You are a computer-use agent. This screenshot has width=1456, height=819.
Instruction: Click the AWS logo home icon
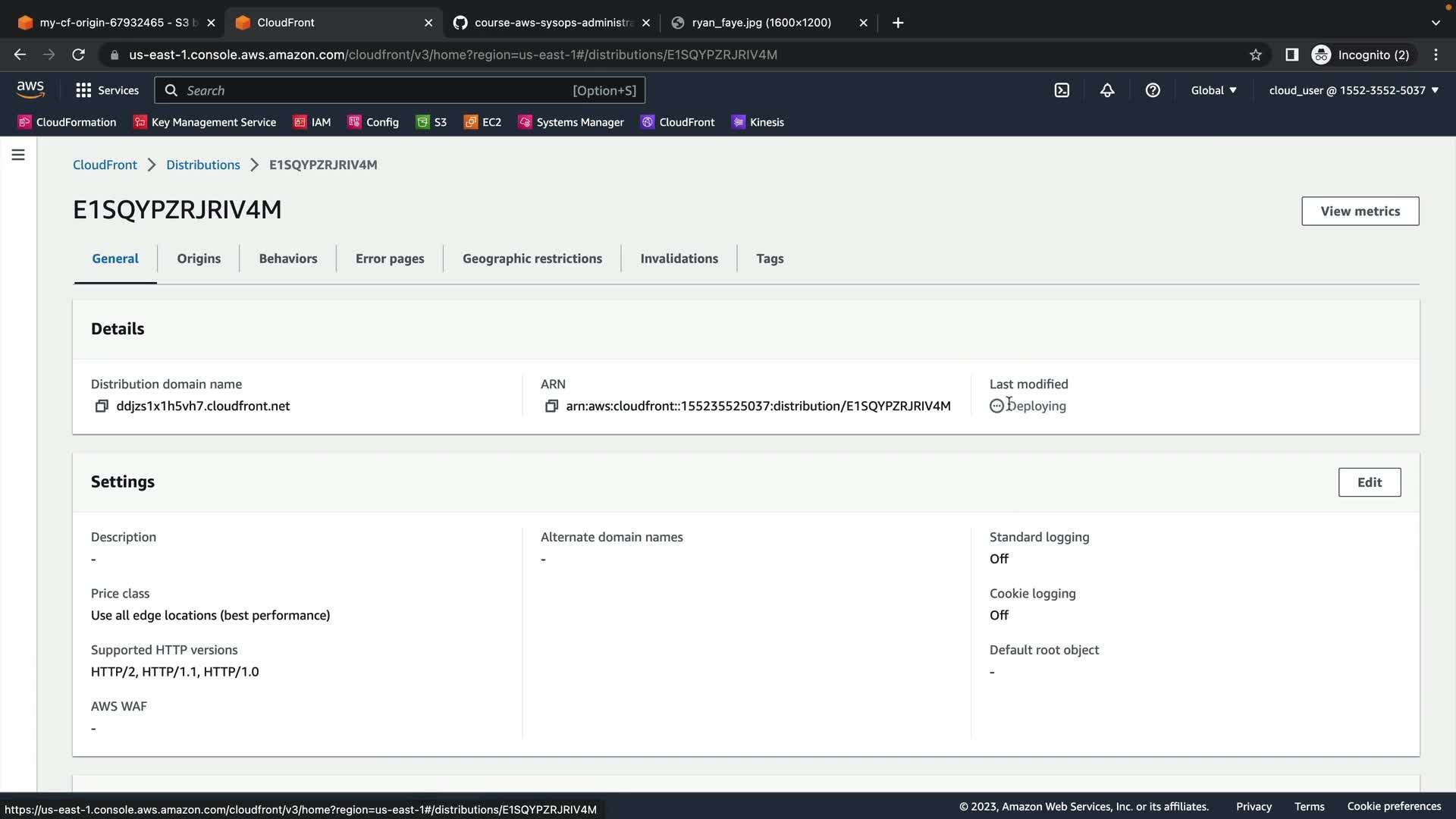(x=30, y=89)
